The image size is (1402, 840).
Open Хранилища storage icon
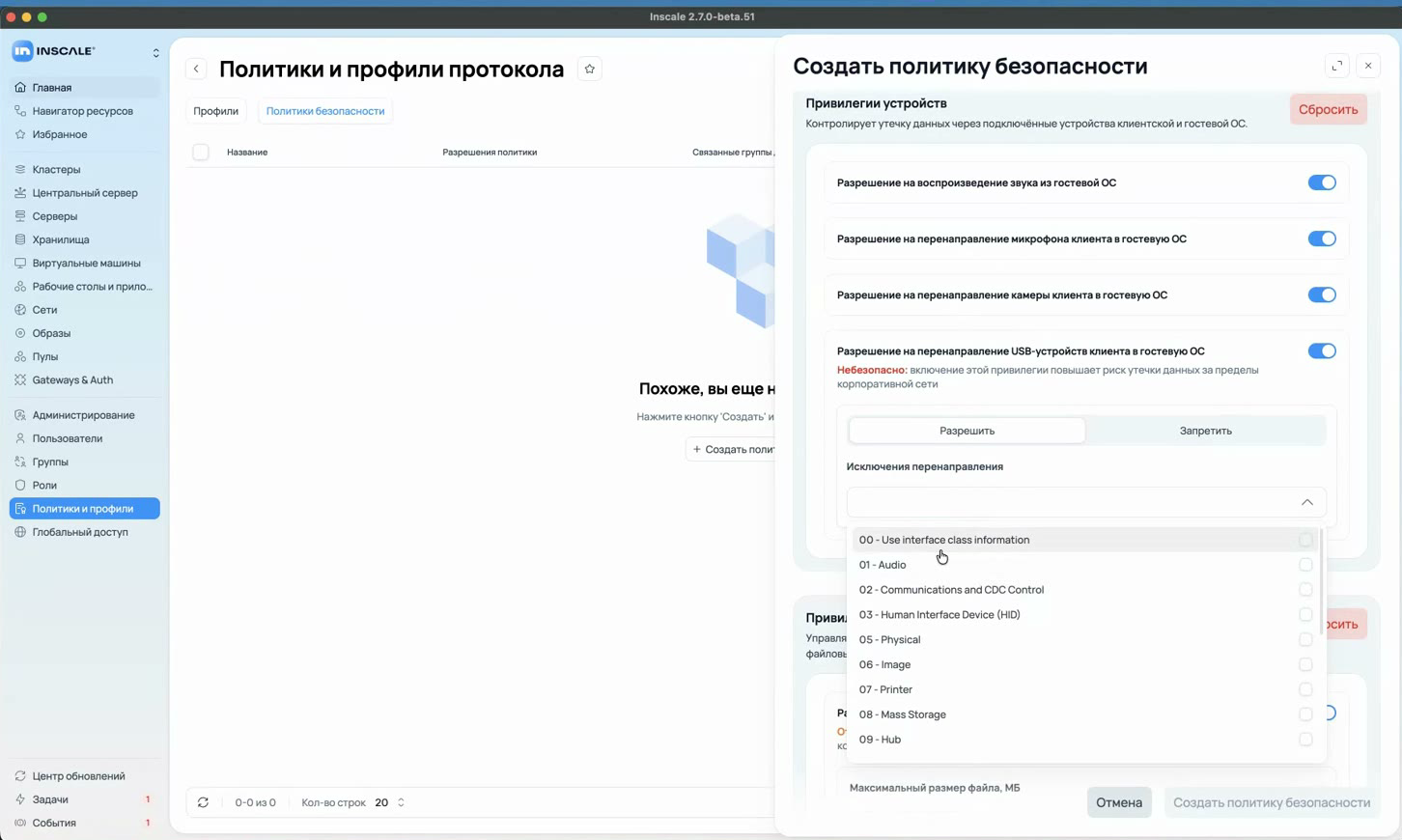click(20, 239)
